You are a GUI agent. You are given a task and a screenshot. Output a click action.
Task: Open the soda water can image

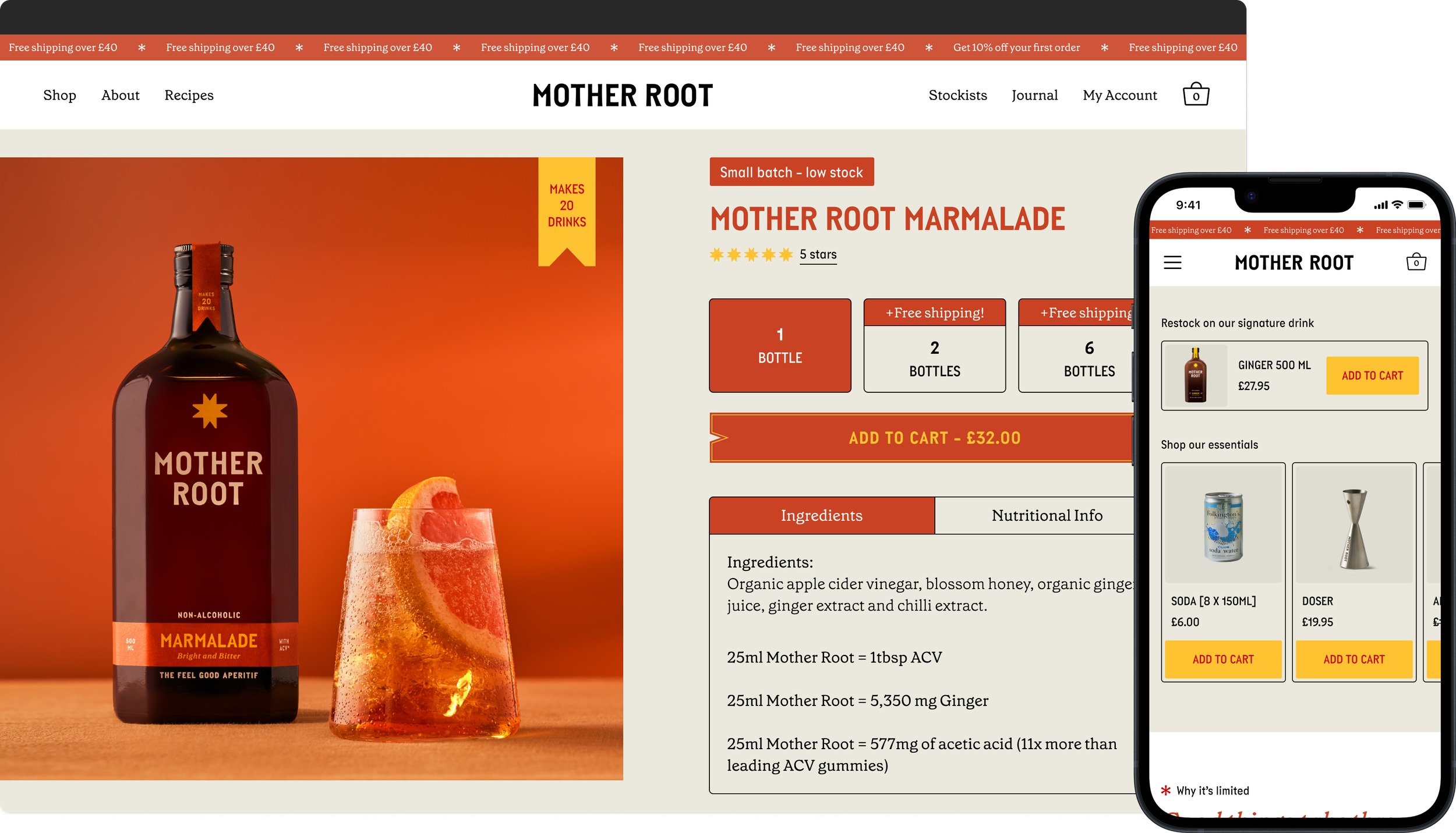1223,524
